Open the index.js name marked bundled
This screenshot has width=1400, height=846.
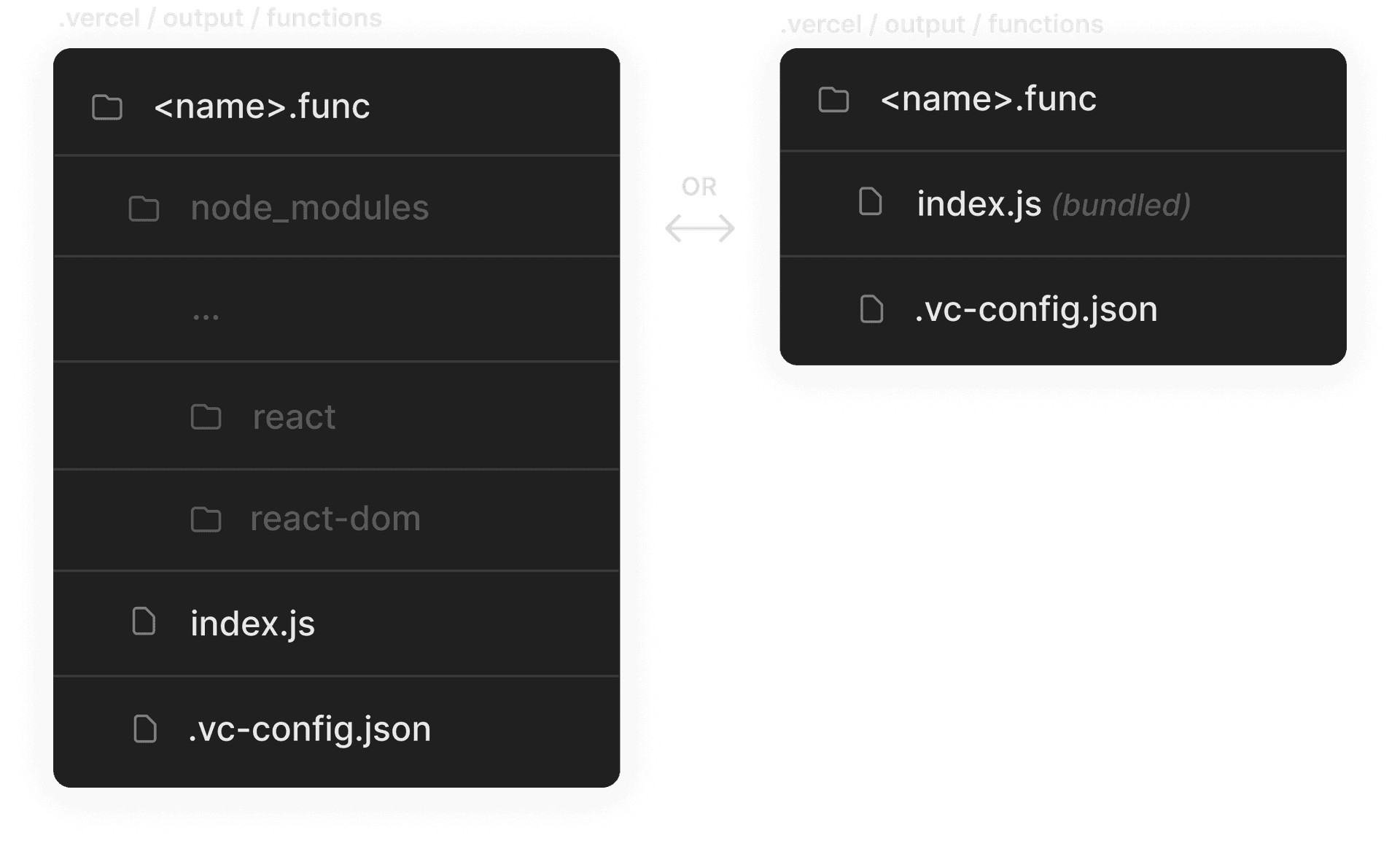979,204
